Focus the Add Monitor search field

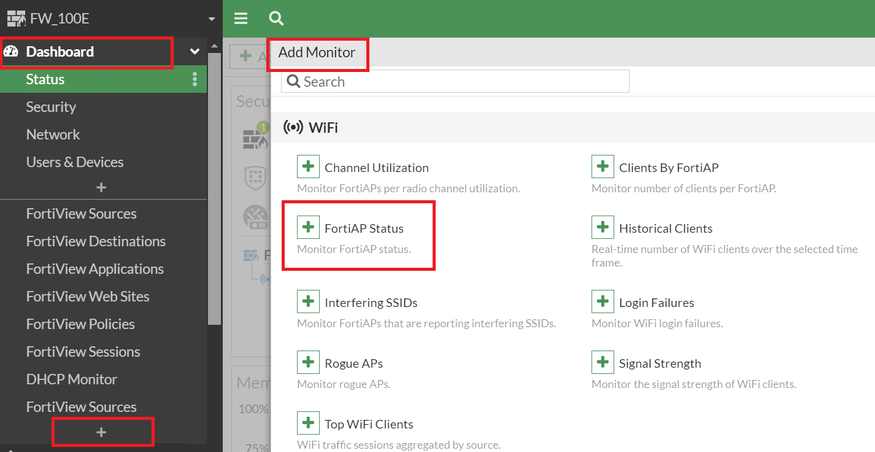click(x=456, y=81)
